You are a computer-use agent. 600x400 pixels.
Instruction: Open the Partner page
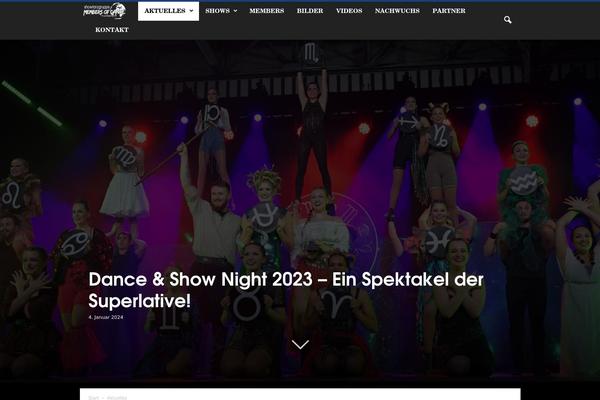coord(449,11)
